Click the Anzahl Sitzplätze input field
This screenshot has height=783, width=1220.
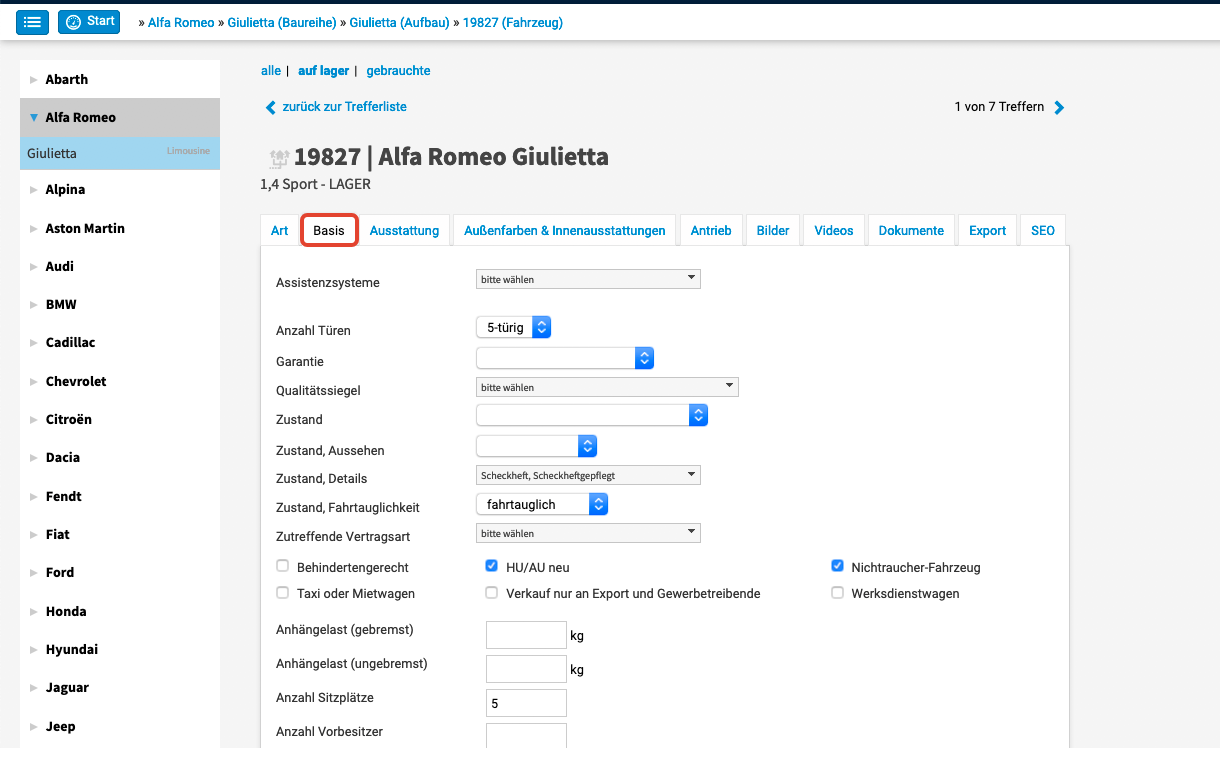click(x=526, y=703)
